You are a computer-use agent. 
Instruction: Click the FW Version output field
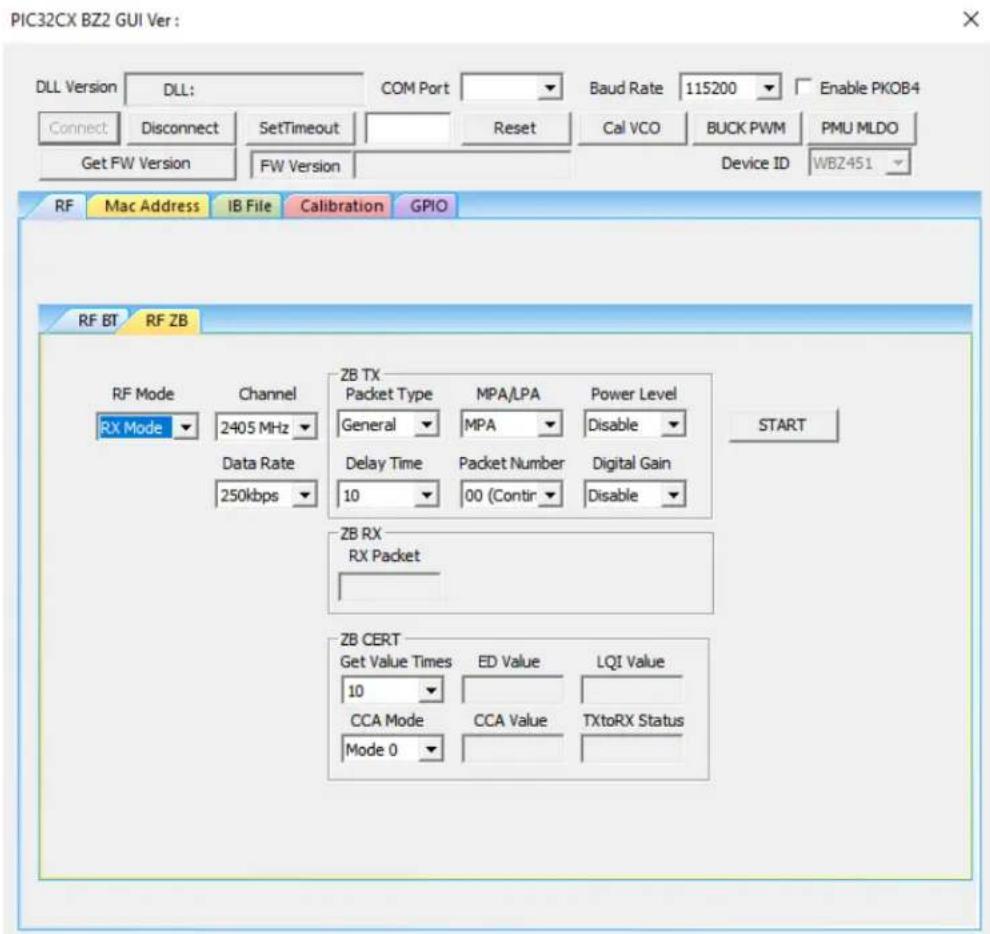(463, 165)
